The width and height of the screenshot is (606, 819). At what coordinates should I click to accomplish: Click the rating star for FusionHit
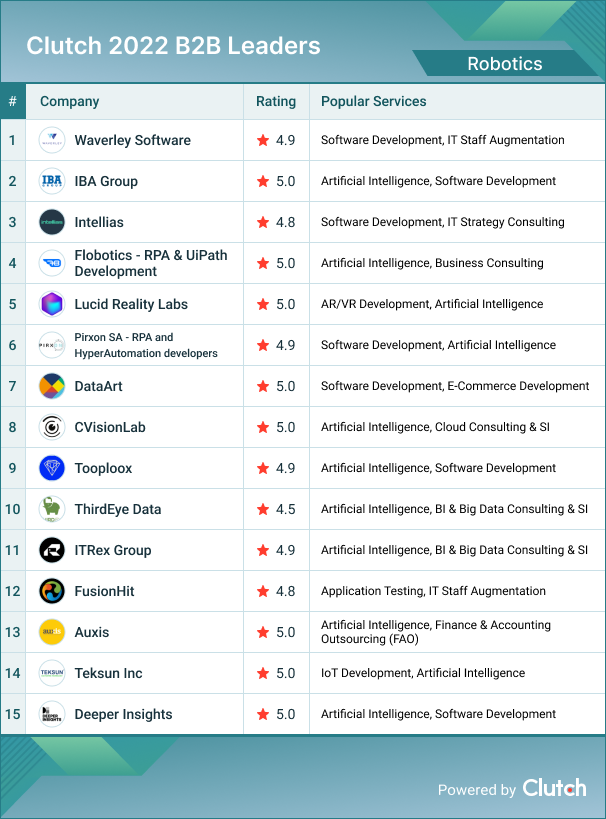263,591
